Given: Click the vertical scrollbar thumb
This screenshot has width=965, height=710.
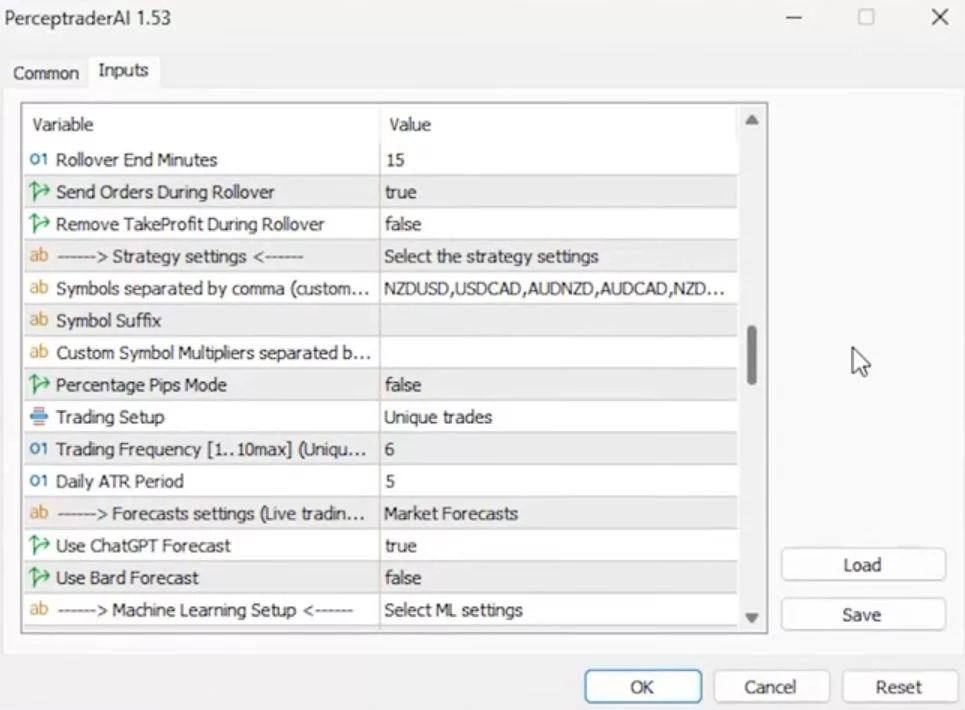Looking at the screenshot, I should click(752, 356).
